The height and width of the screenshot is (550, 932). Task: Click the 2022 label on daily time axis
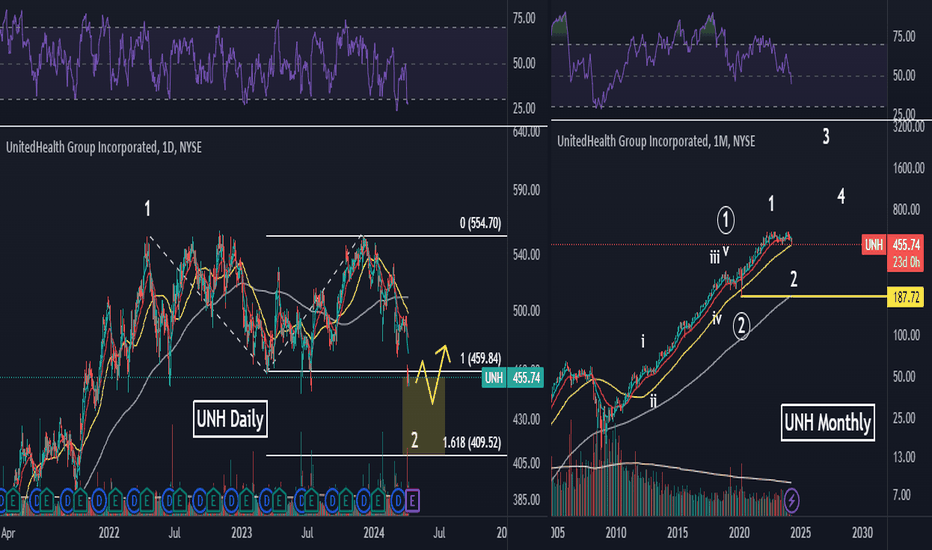(109, 533)
